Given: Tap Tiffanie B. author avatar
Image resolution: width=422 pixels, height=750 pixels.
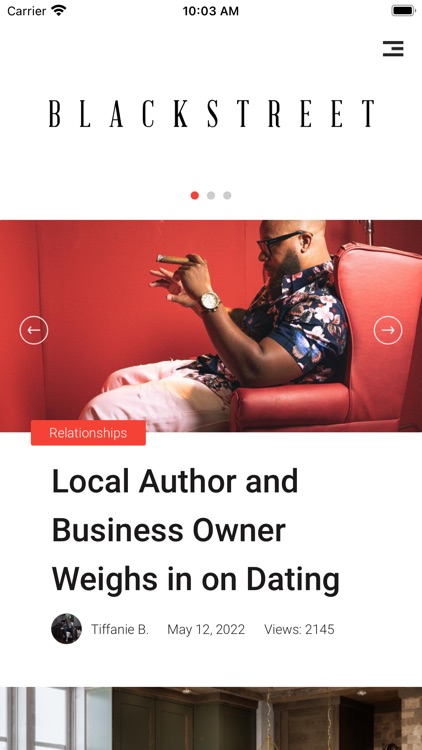Looking at the screenshot, I should [67, 629].
